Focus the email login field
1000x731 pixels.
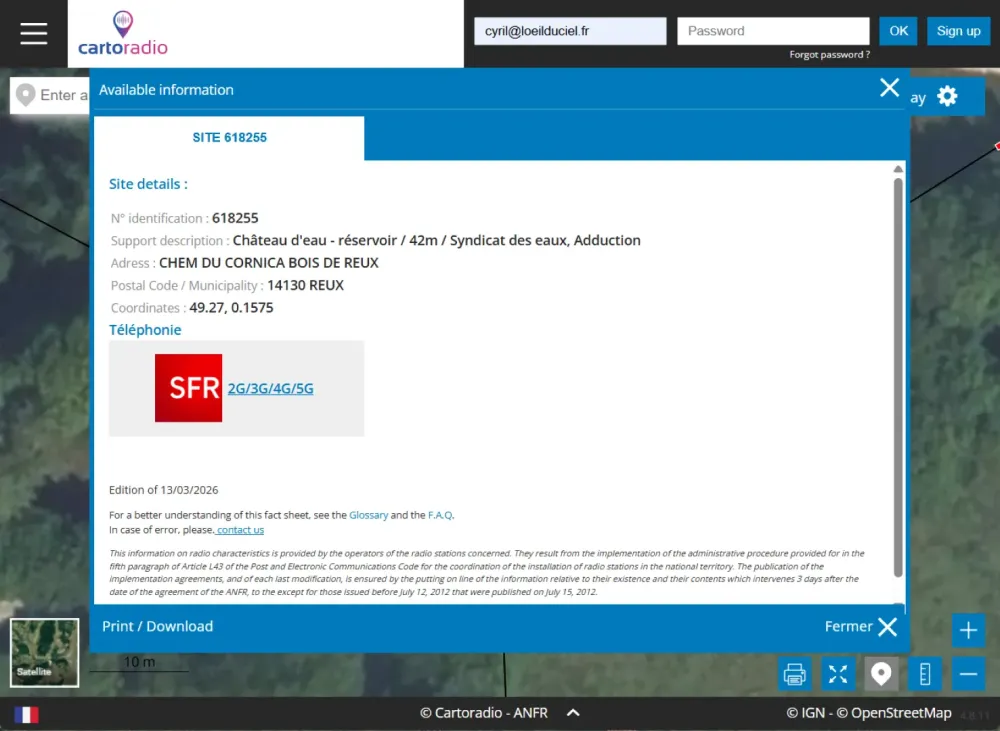[x=570, y=31]
